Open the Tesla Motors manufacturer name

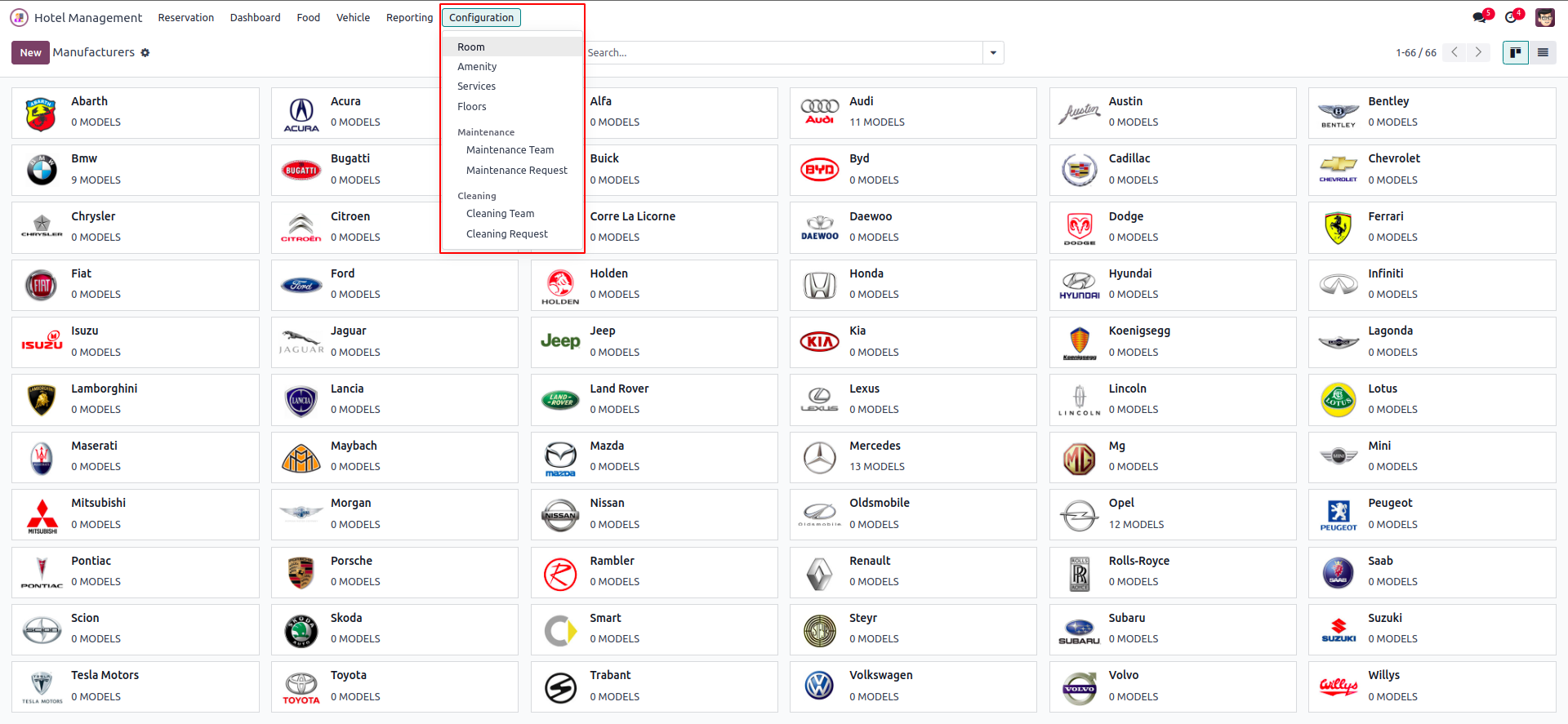[105, 675]
